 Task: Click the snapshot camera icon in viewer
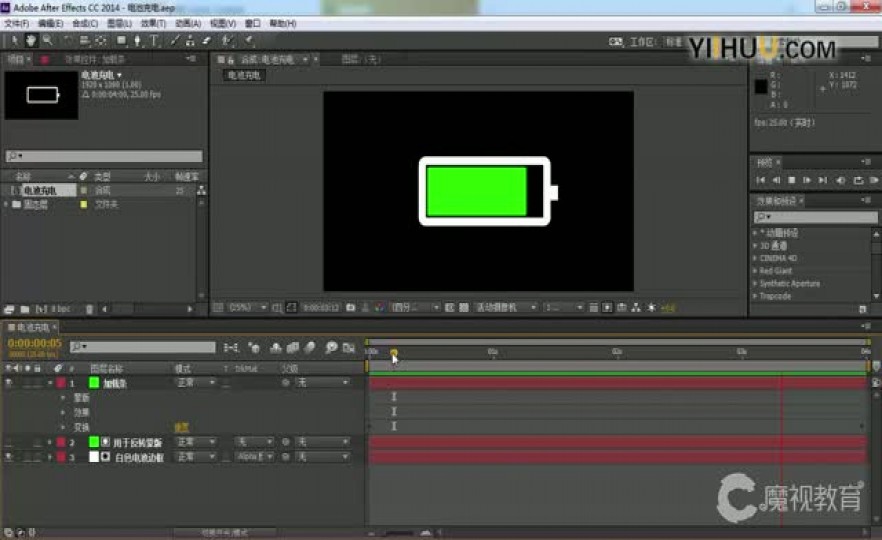click(350, 308)
